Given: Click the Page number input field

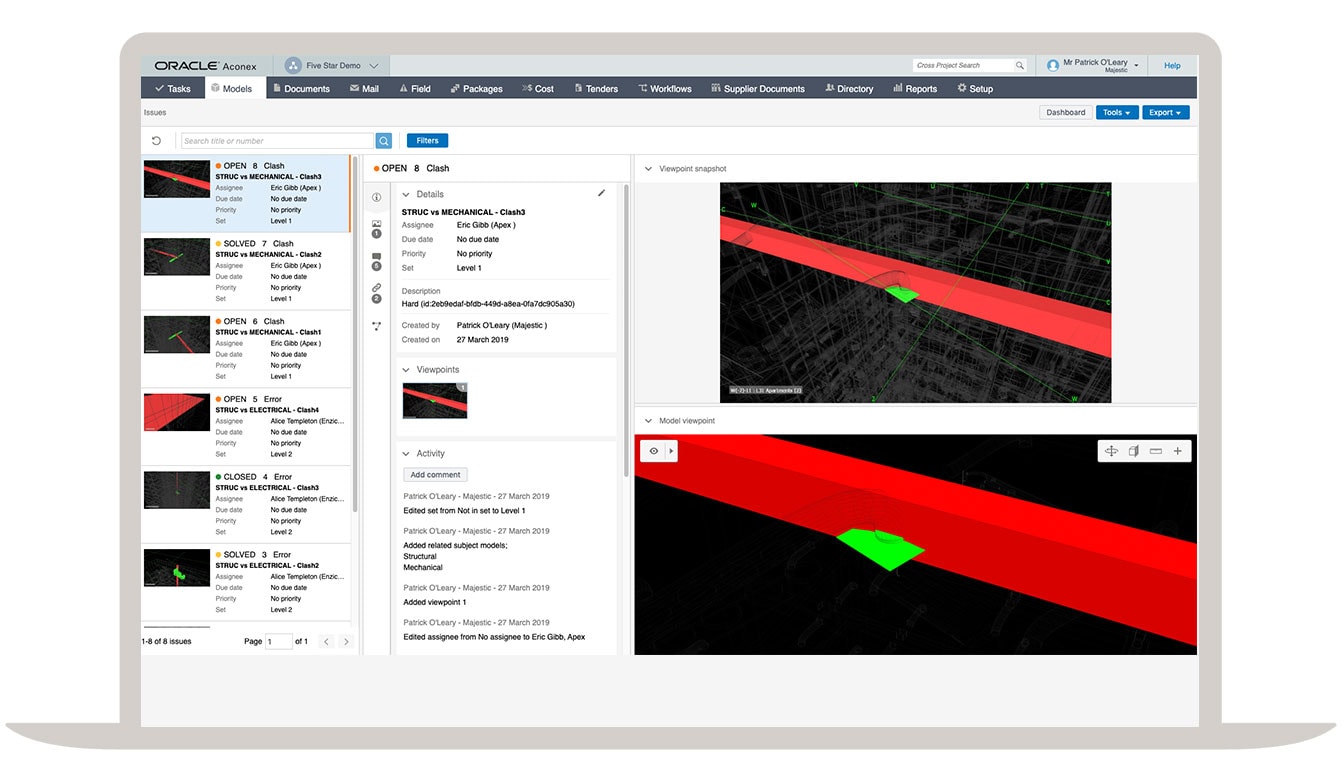Looking at the screenshot, I should (278, 641).
